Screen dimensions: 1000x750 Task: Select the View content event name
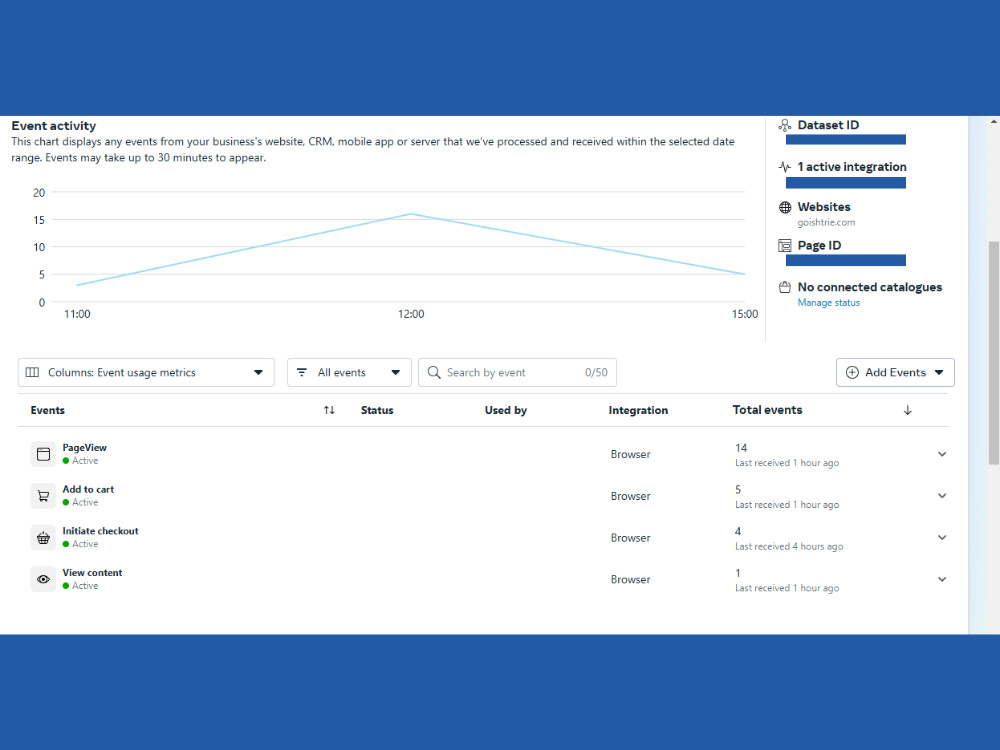[x=92, y=573]
